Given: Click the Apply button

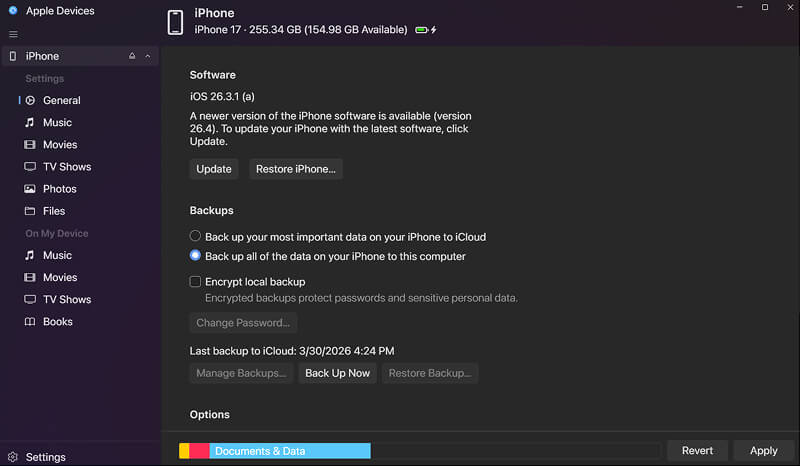Looking at the screenshot, I should click(763, 451).
